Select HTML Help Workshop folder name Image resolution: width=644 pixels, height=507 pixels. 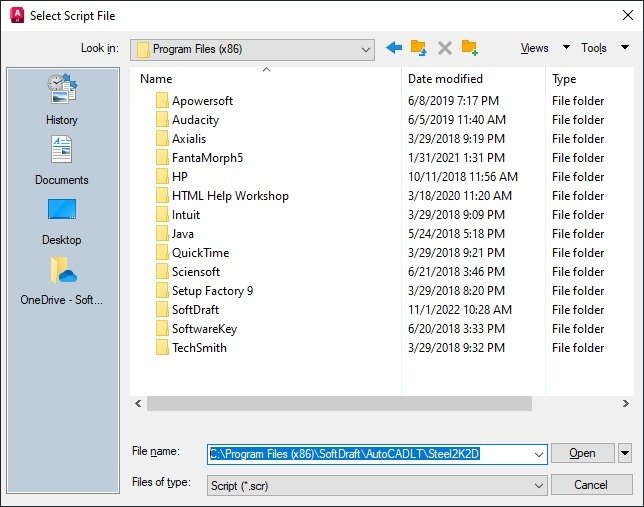click(230, 196)
